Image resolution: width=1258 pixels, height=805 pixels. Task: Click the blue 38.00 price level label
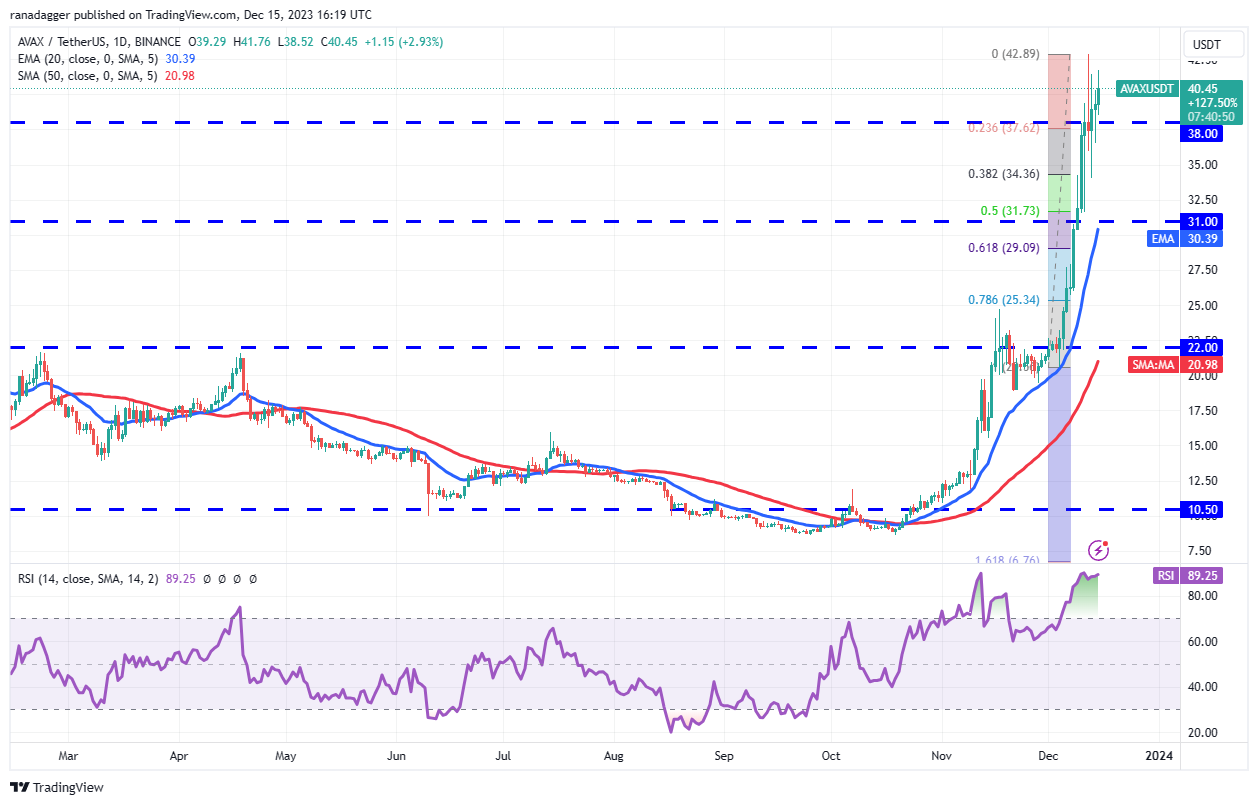point(1201,133)
